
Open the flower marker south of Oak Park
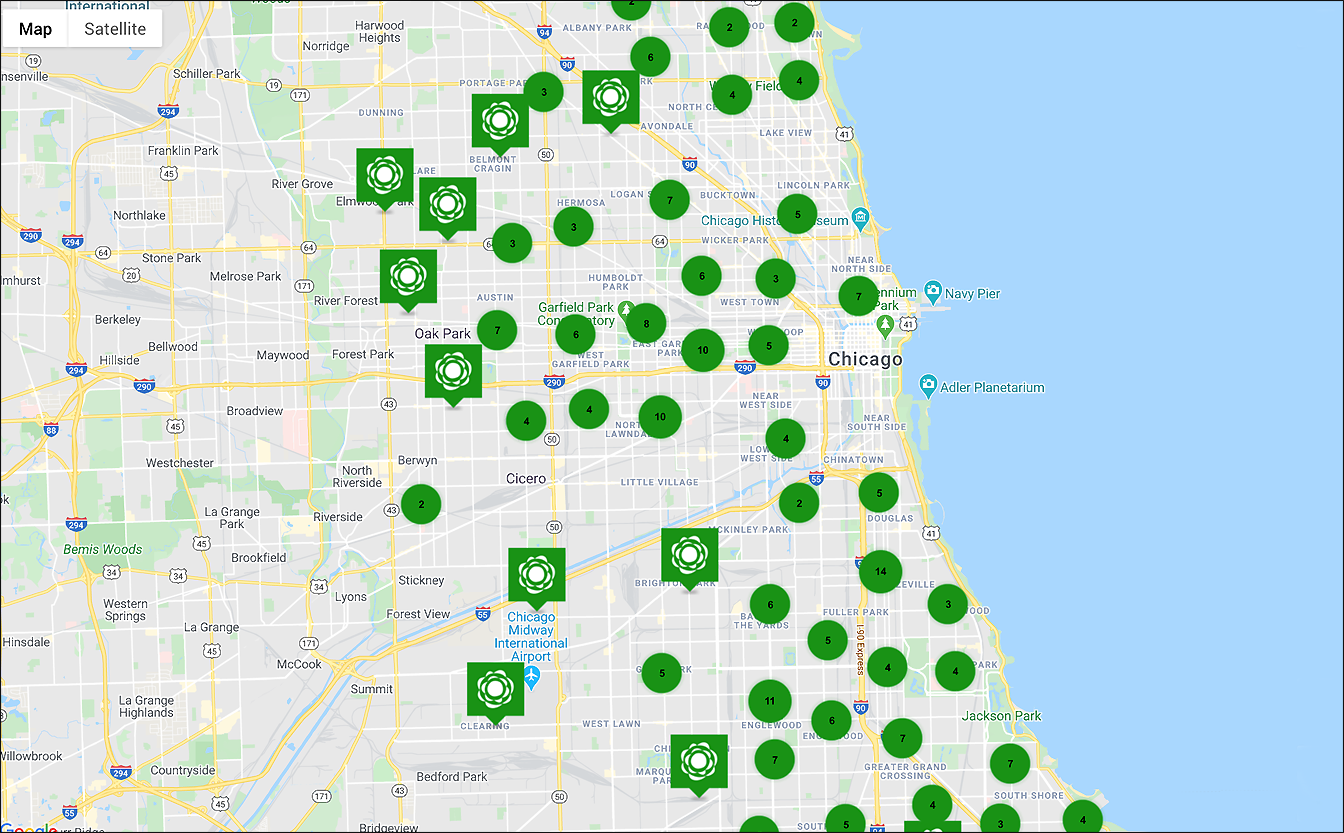click(x=453, y=372)
